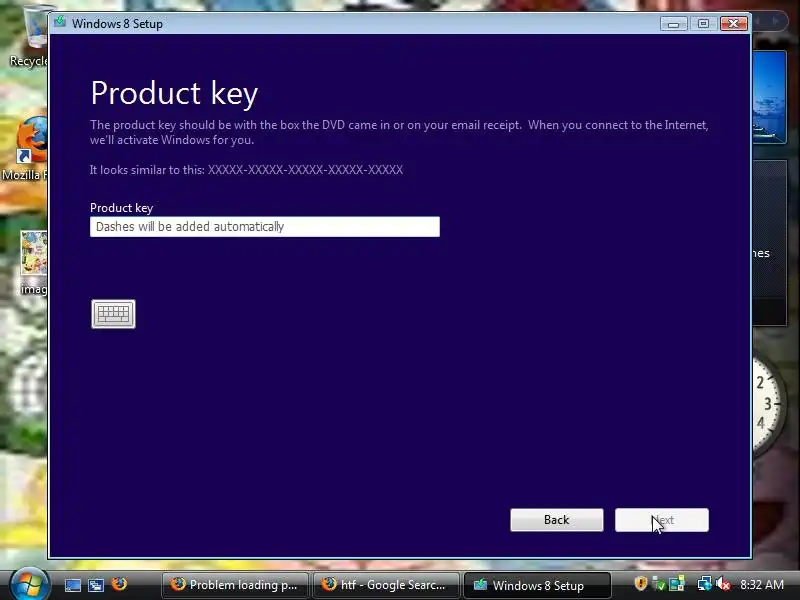The height and width of the screenshot is (600, 800).
Task: Select Windows 8 Setup taskbar button
Action: tap(537, 585)
